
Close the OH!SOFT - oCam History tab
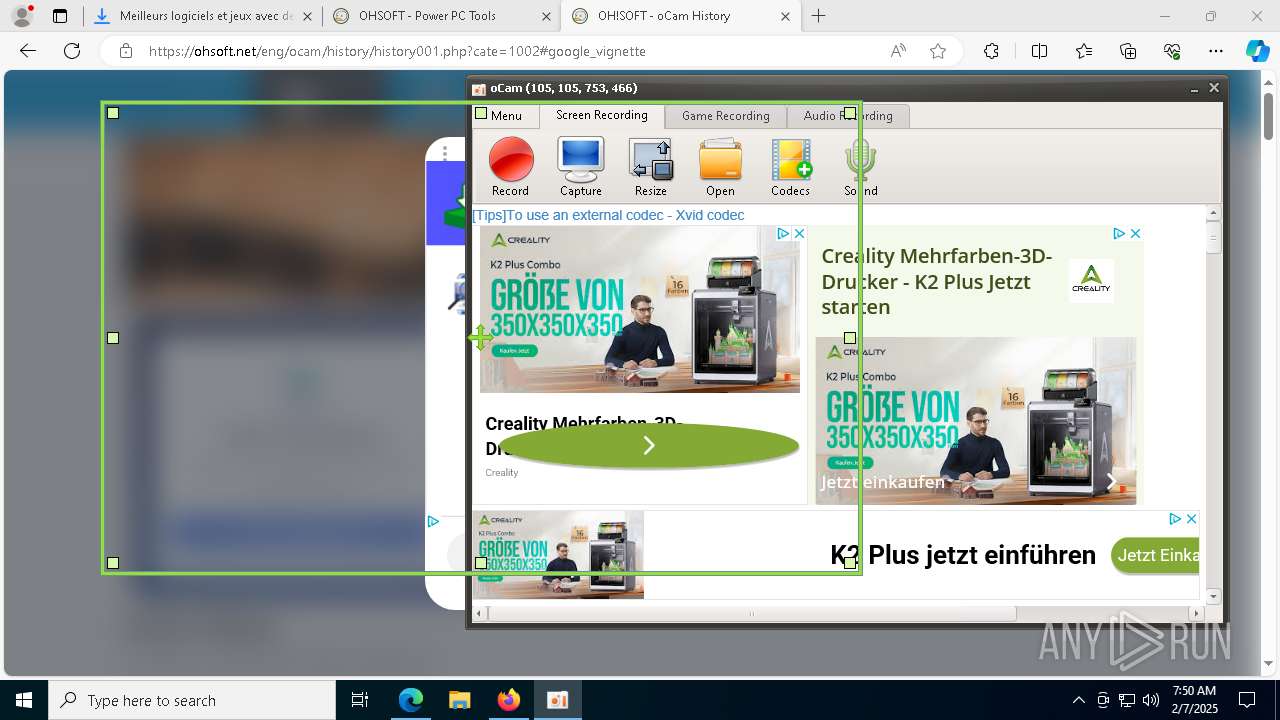[785, 16]
